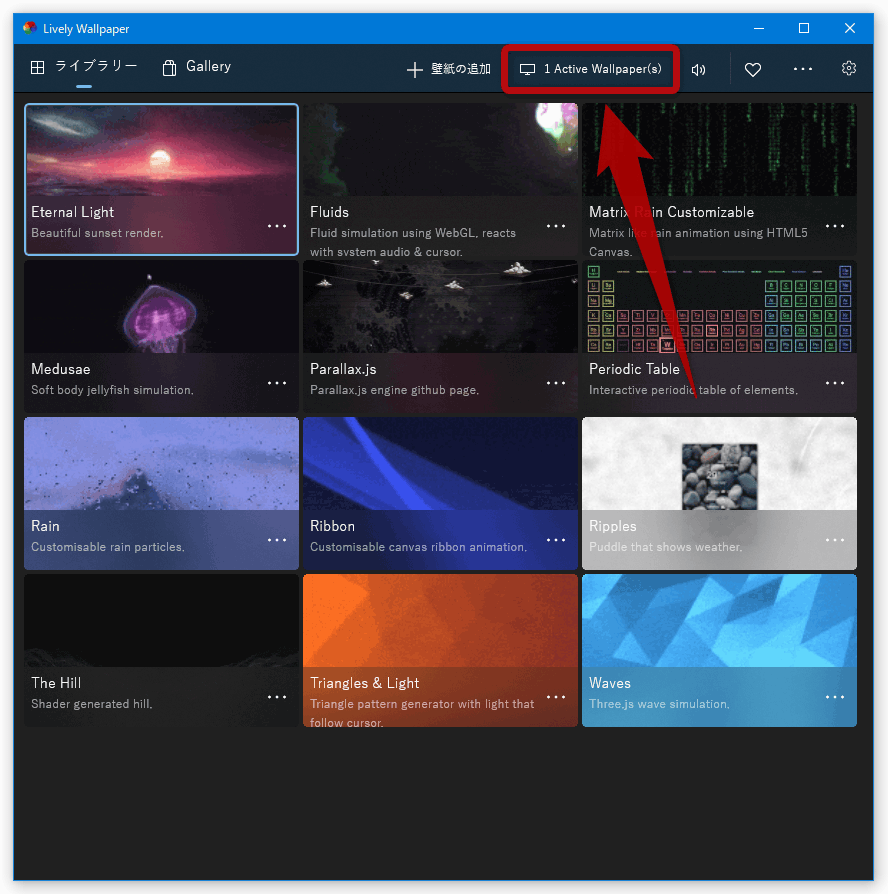Open Waves three-dots options
The width and height of the screenshot is (888, 894).
[x=834, y=697]
